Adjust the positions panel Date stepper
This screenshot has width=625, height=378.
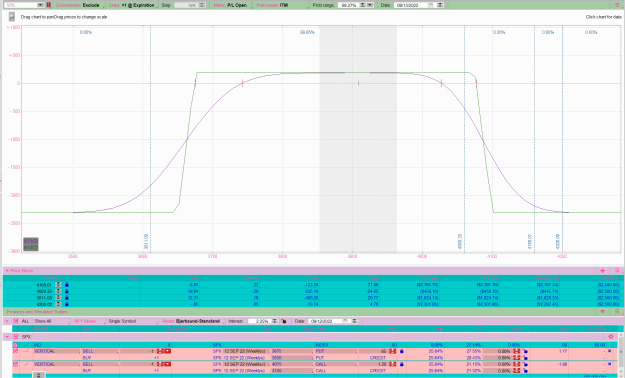tap(355, 321)
